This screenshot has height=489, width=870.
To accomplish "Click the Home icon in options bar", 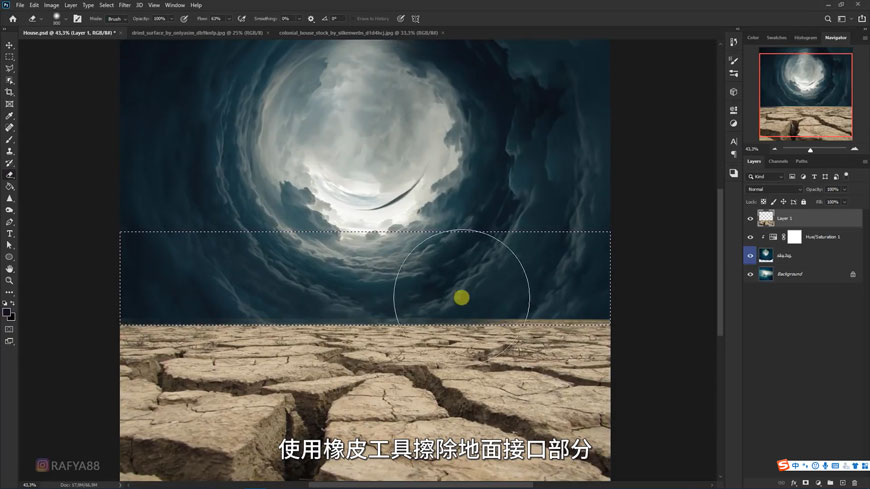I will point(12,18).
